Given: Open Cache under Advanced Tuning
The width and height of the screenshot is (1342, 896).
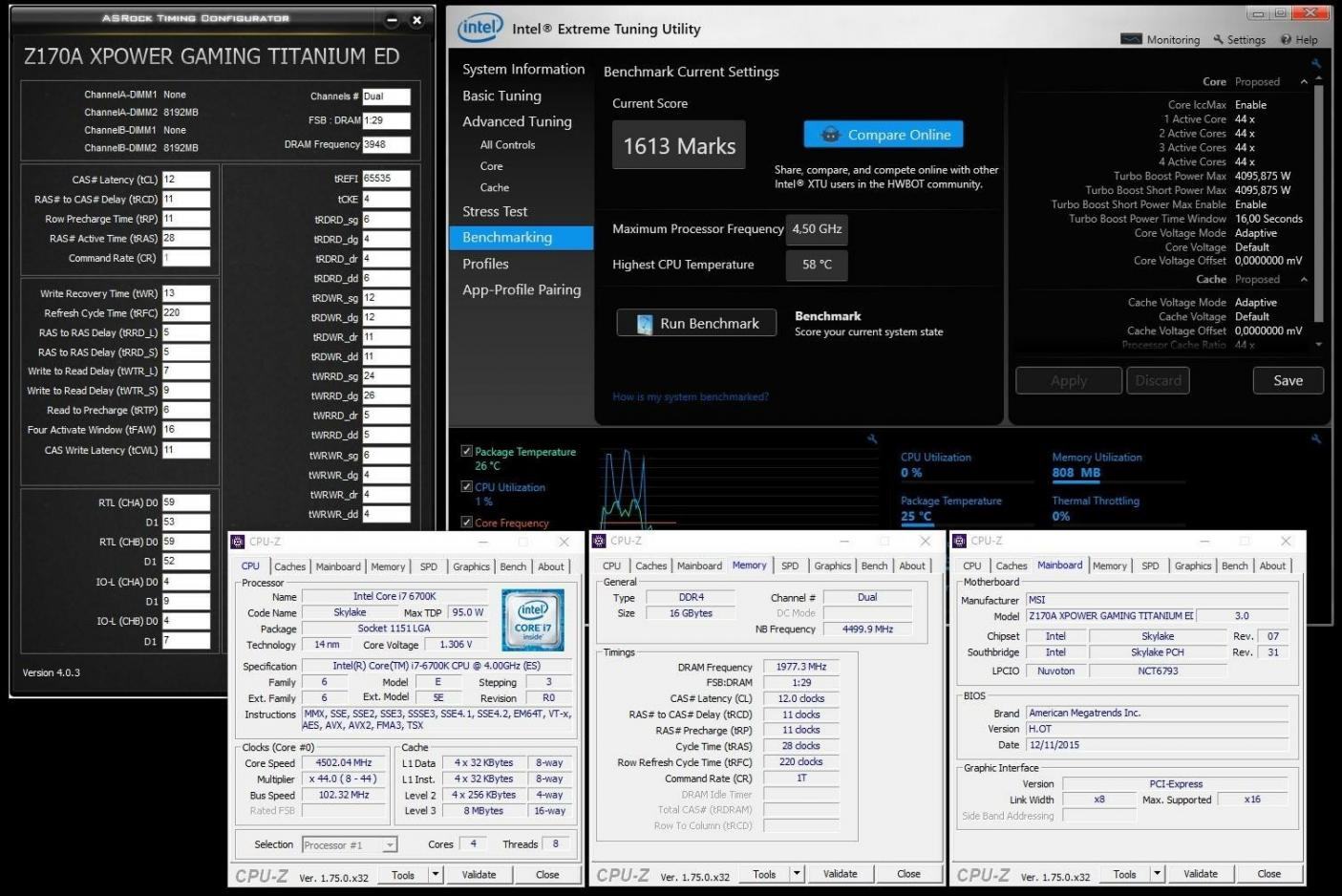Looking at the screenshot, I should (x=494, y=187).
